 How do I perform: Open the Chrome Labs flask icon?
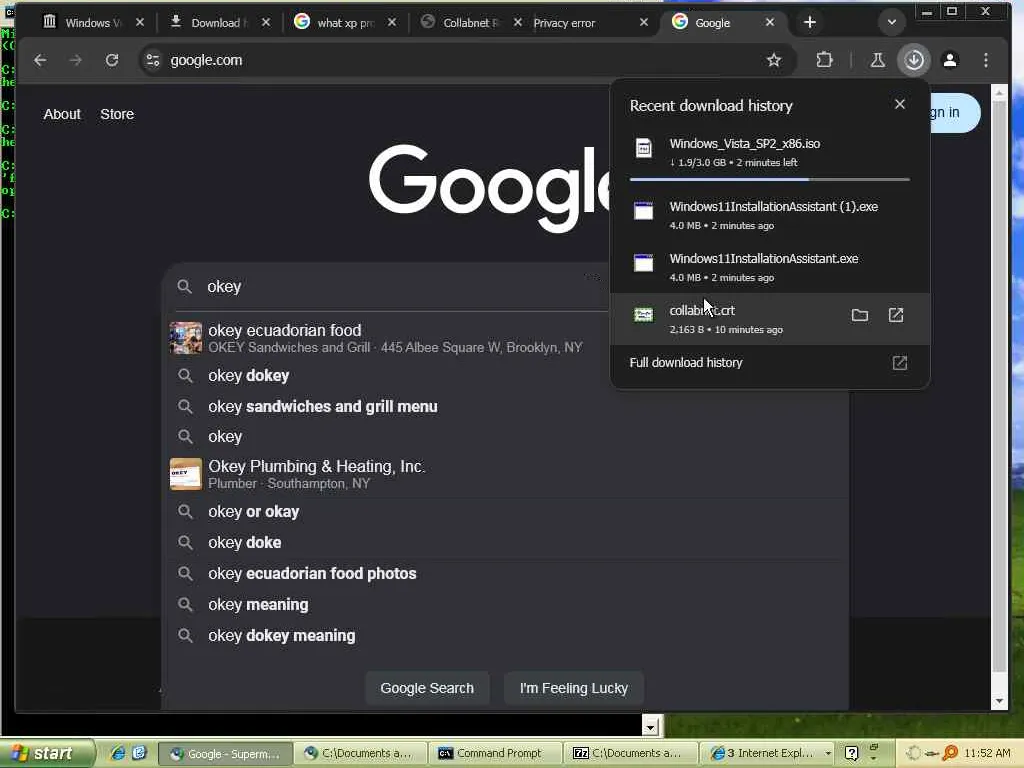tap(877, 60)
